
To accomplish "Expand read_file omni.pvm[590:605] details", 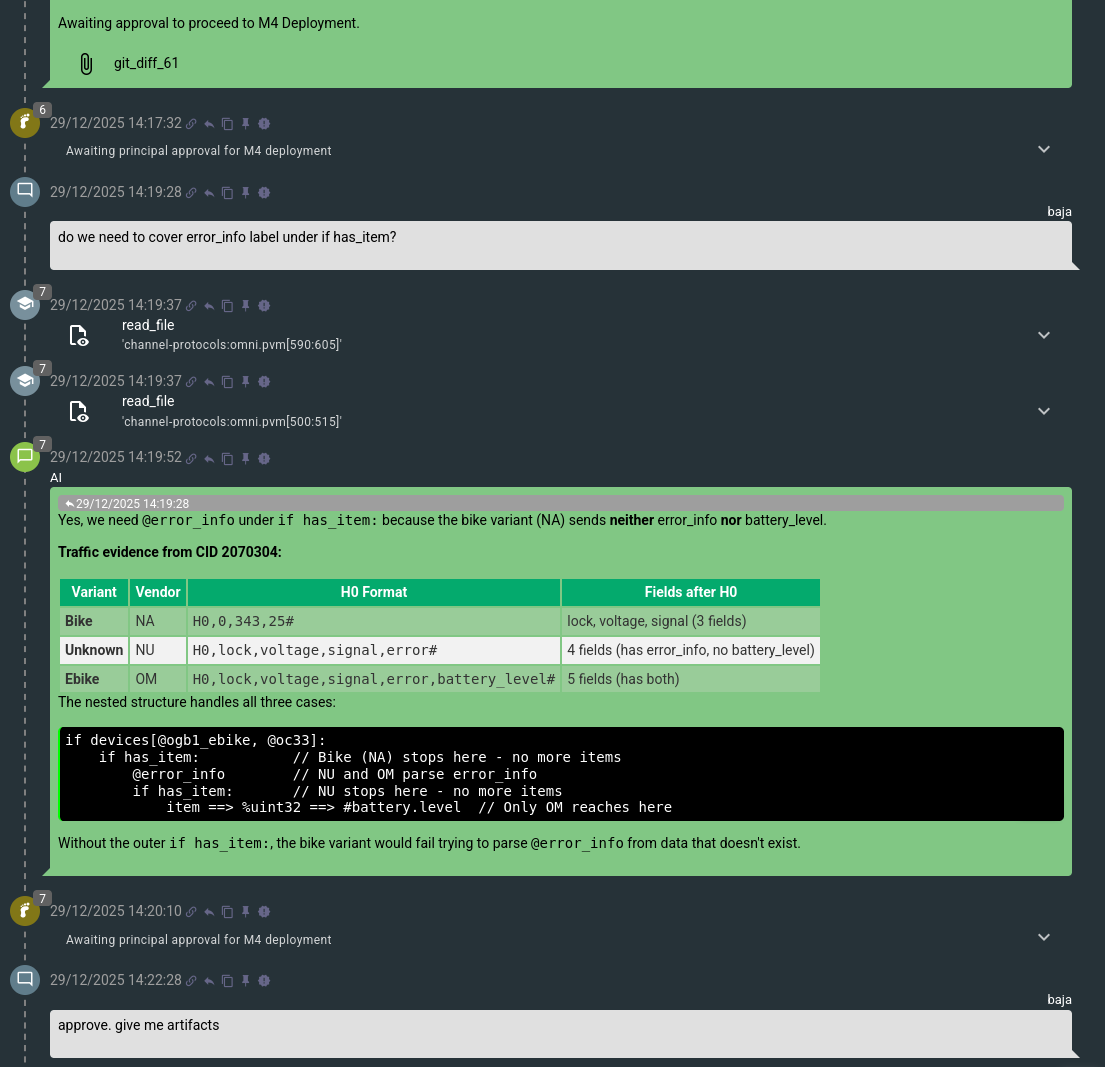I will click(1044, 335).
